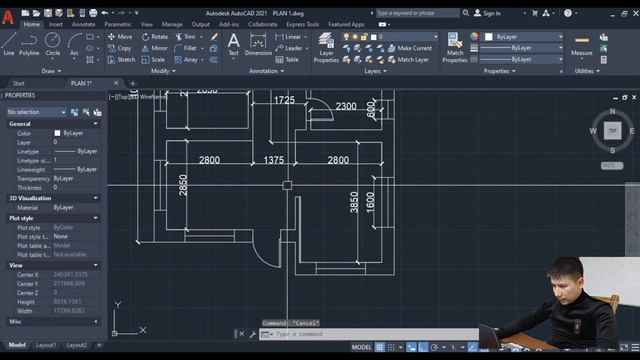The image size is (640, 360).
Task: Select the Scale tool
Action: click(153, 60)
